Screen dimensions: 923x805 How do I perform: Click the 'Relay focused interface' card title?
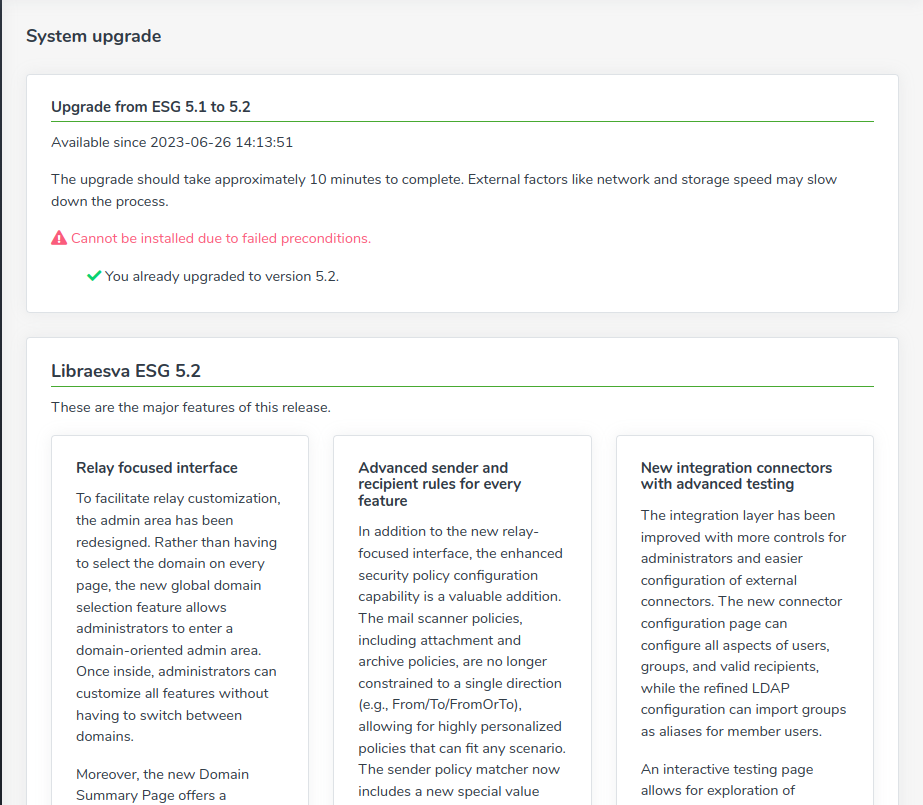pos(157,468)
